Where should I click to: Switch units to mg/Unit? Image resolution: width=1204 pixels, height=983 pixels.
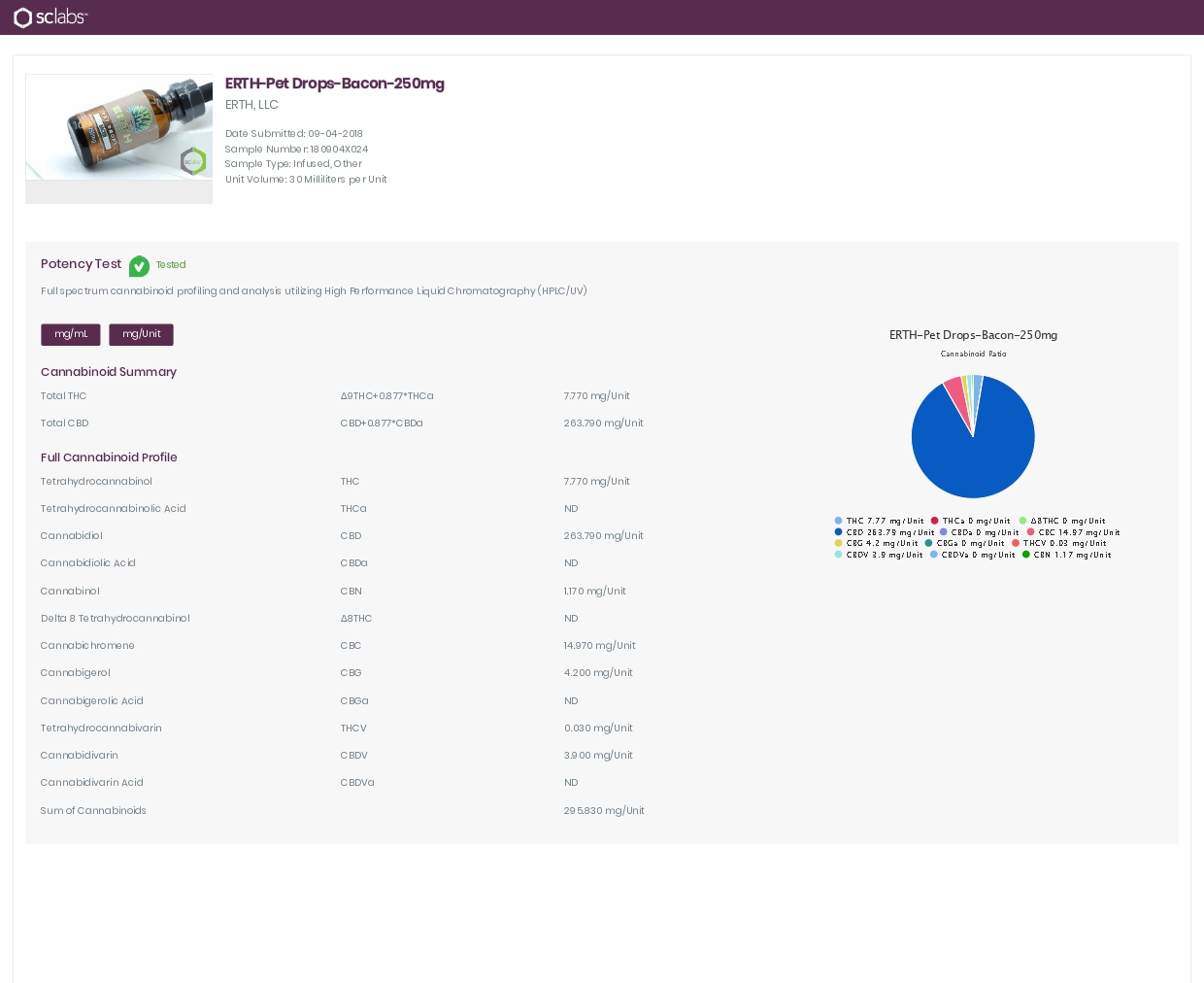click(142, 334)
